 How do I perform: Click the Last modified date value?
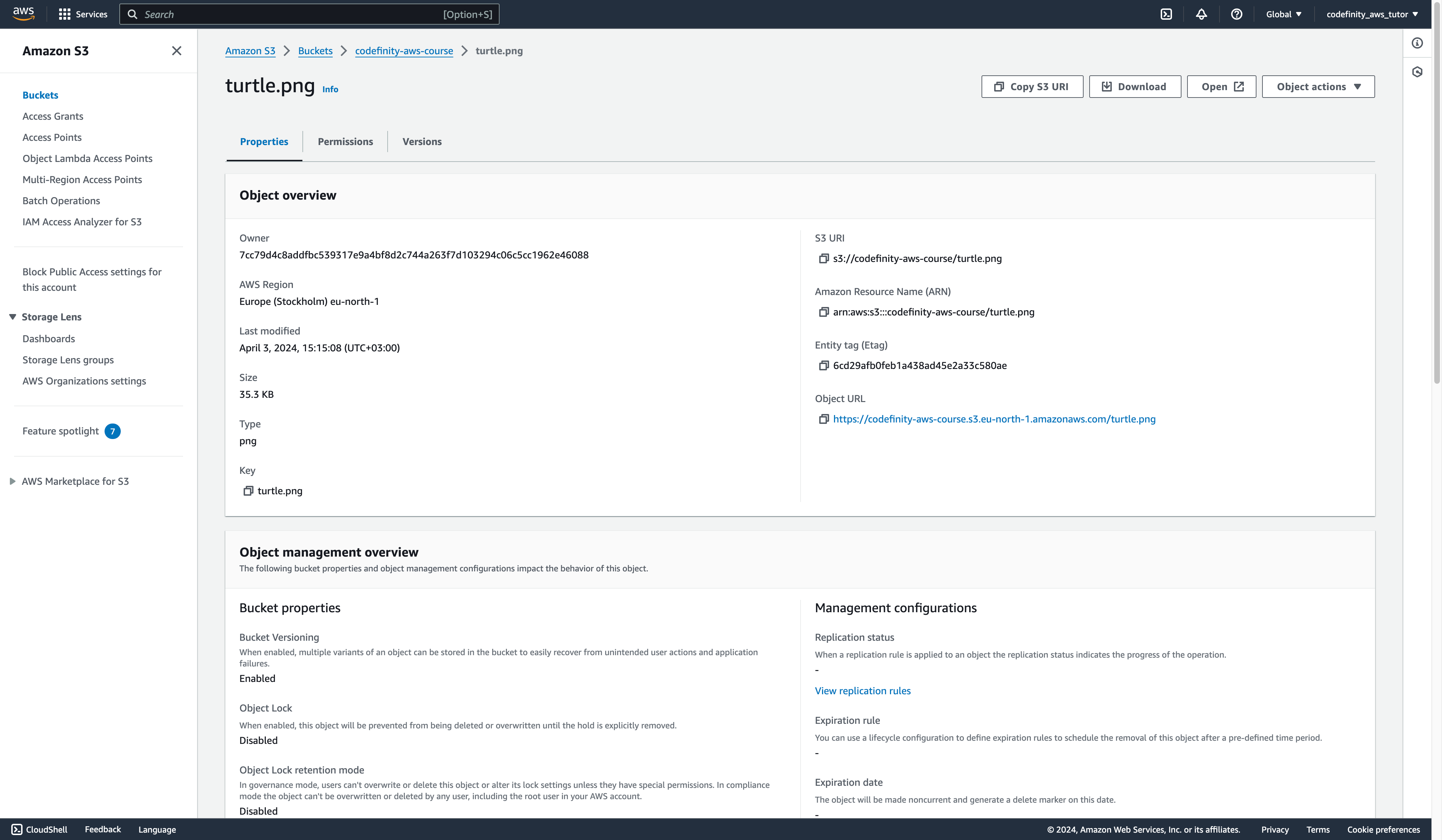tap(319, 348)
